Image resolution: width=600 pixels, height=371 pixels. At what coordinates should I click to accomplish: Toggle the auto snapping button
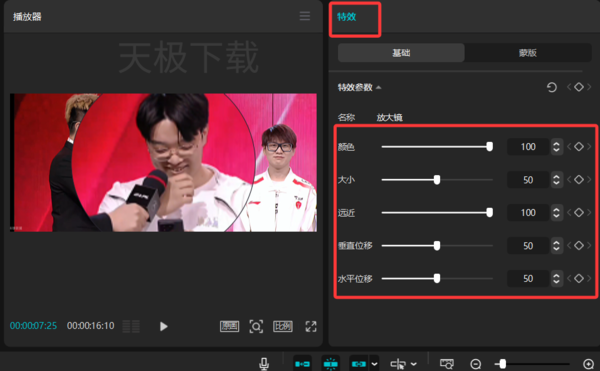[x=331, y=364]
